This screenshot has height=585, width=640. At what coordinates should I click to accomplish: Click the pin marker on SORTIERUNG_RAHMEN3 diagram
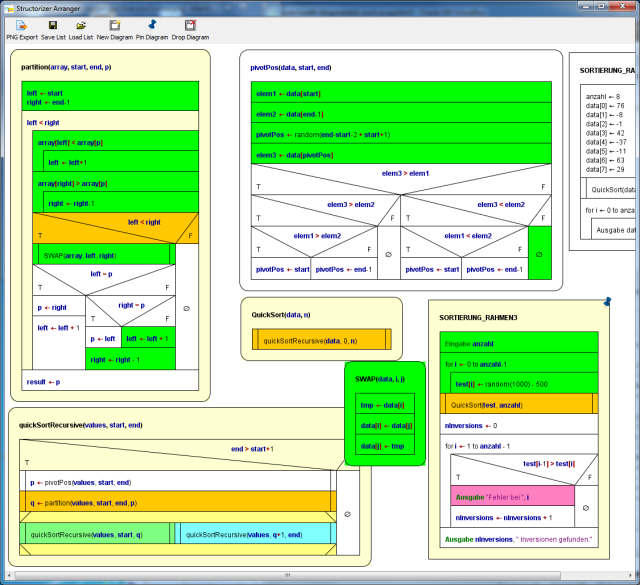pos(607,302)
